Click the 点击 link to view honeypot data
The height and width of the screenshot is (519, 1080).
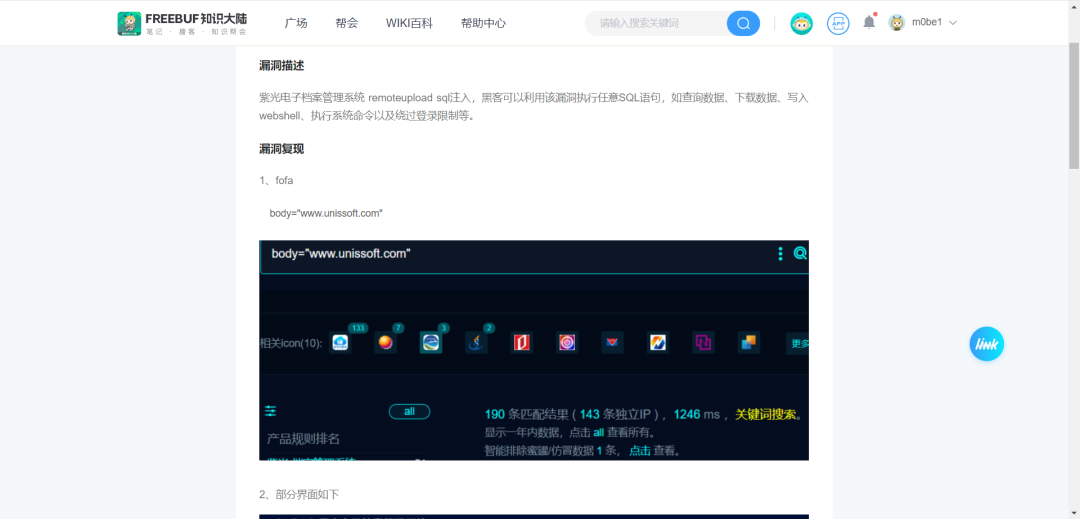pyautogui.click(x=640, y=451)
